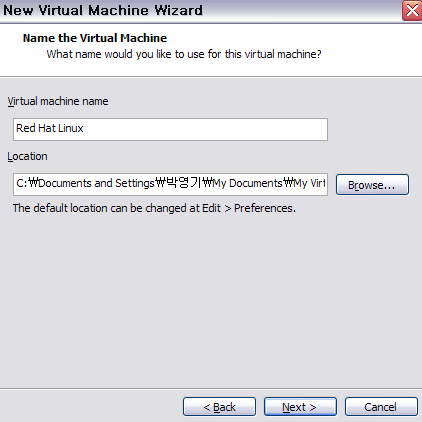Cancel the virtual machine wizard

[x=381, y=407]
